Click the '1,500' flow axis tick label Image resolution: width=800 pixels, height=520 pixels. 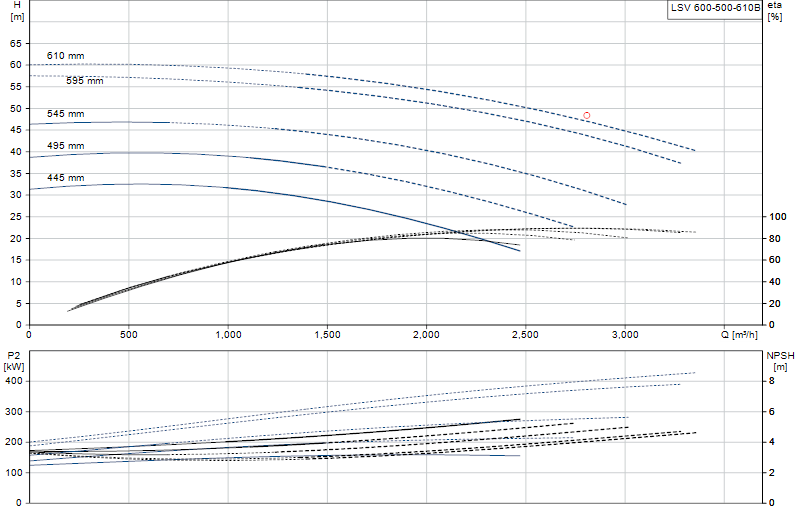[328, 335]
